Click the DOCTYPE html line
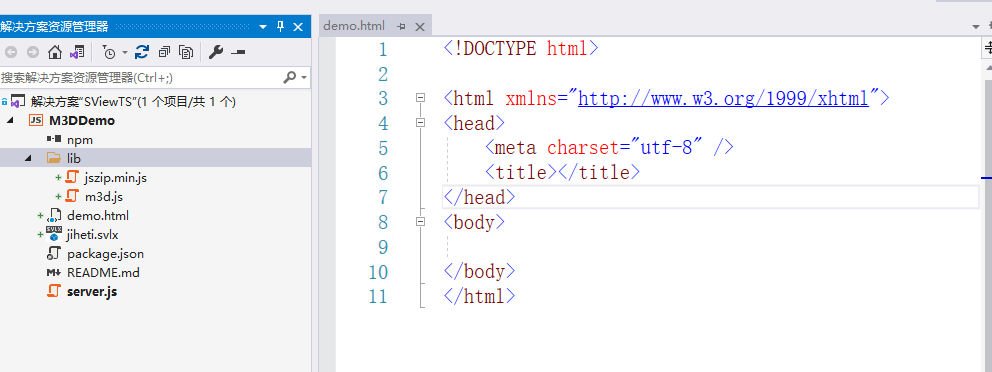 click(521, 49)
